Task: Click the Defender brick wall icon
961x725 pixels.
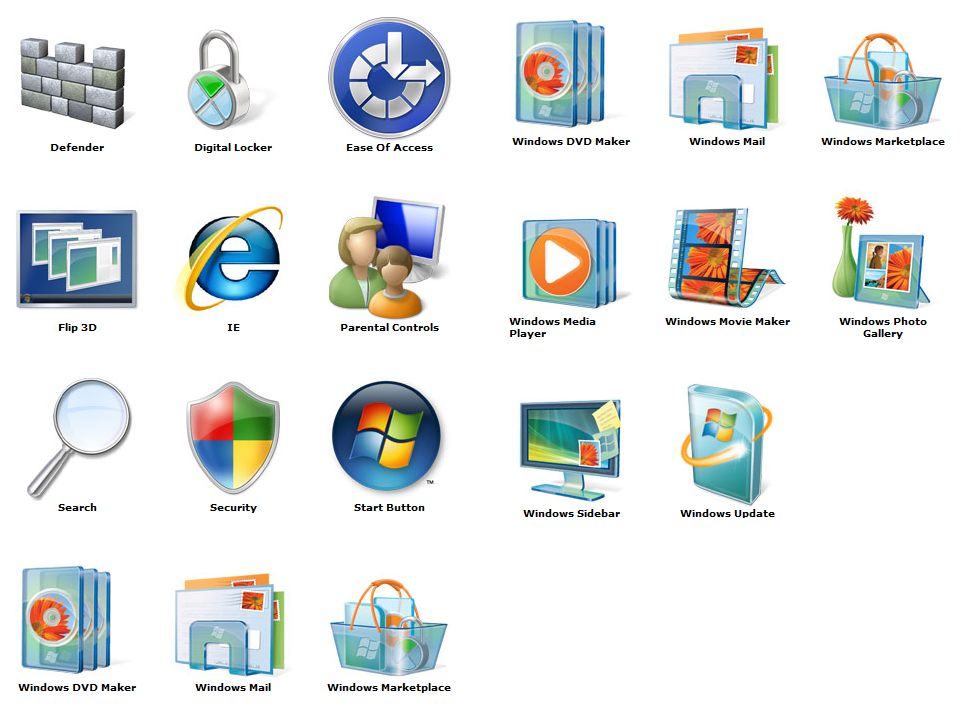Action: click(74, 83)
